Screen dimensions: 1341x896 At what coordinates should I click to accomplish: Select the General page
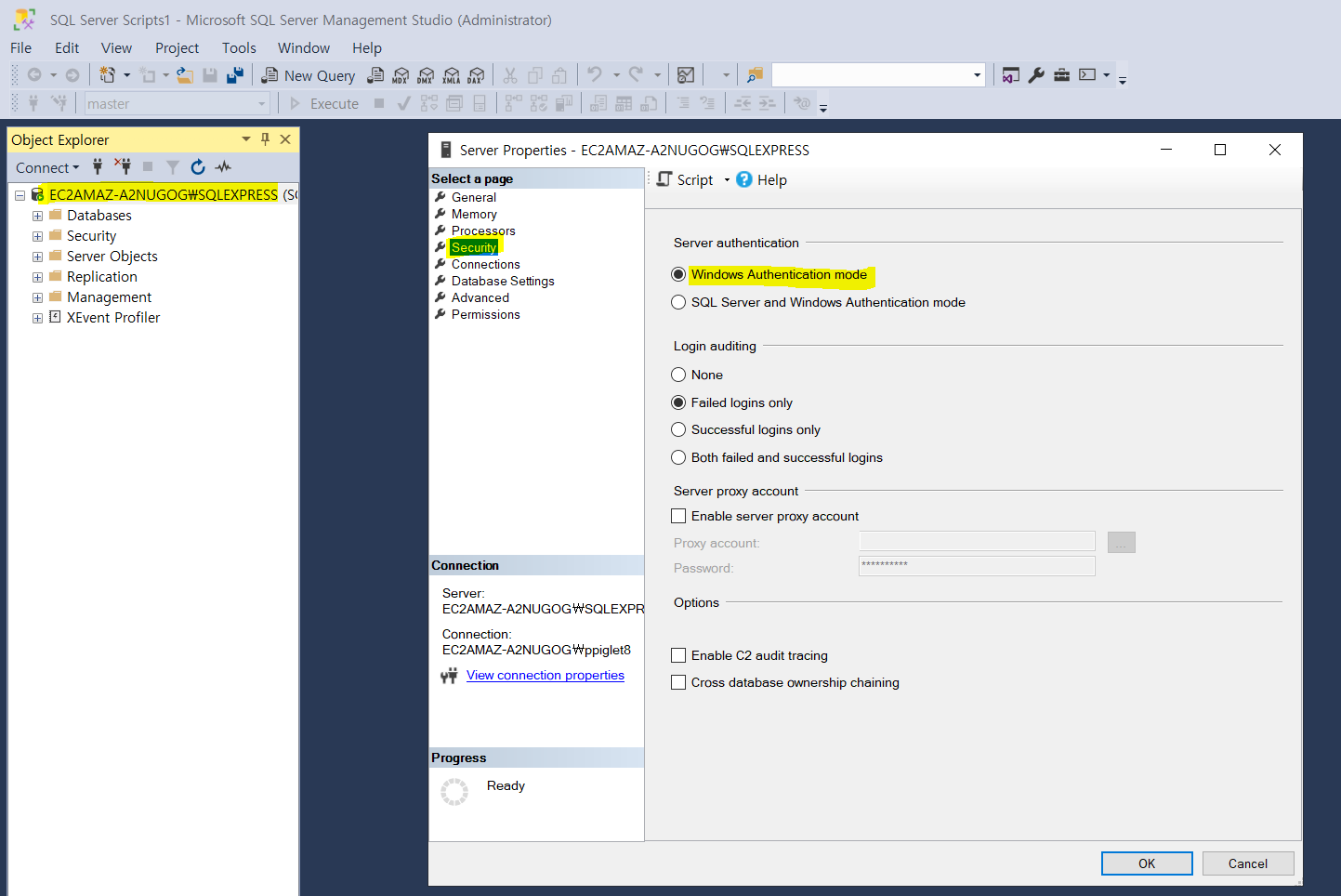[x=474, y=197]
